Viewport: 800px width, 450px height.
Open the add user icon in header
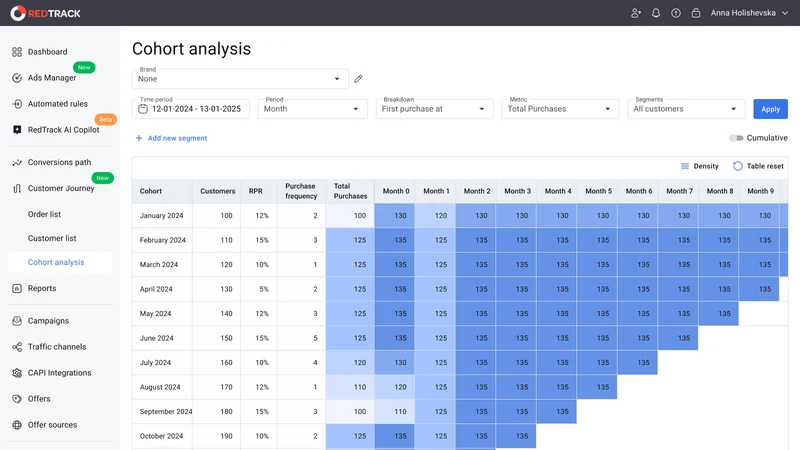(x=636, y=13)
